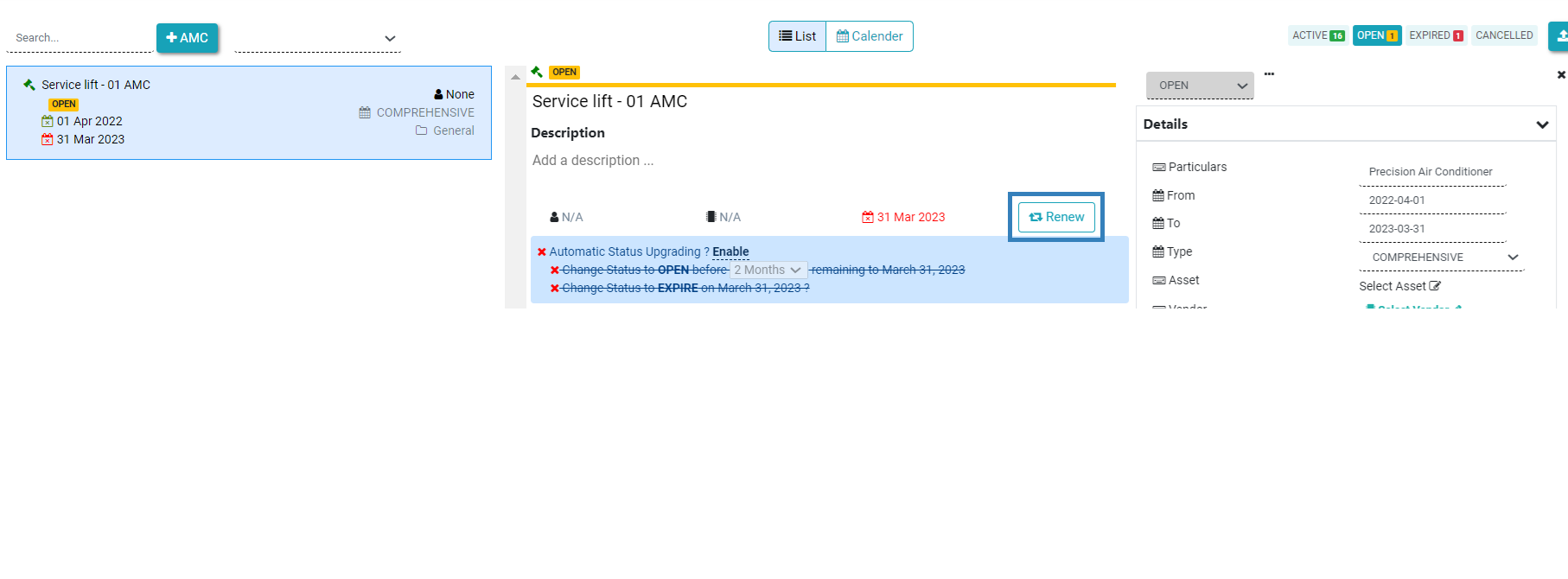This screenshot has height=579, width=1568.
Task: Toggle the Change Status to EXPIRE rule
Action: pyautogui.click(x=555, y=289)
